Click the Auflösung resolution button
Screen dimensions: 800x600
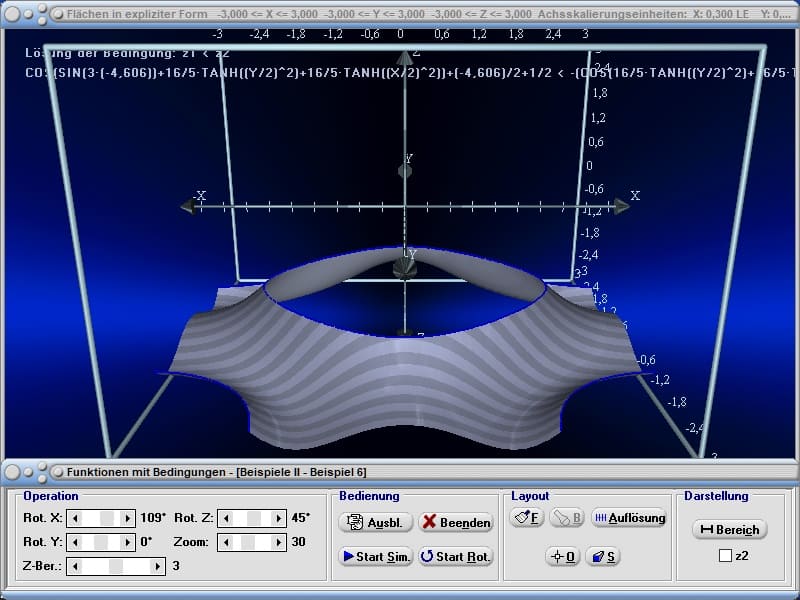point(629,518)
